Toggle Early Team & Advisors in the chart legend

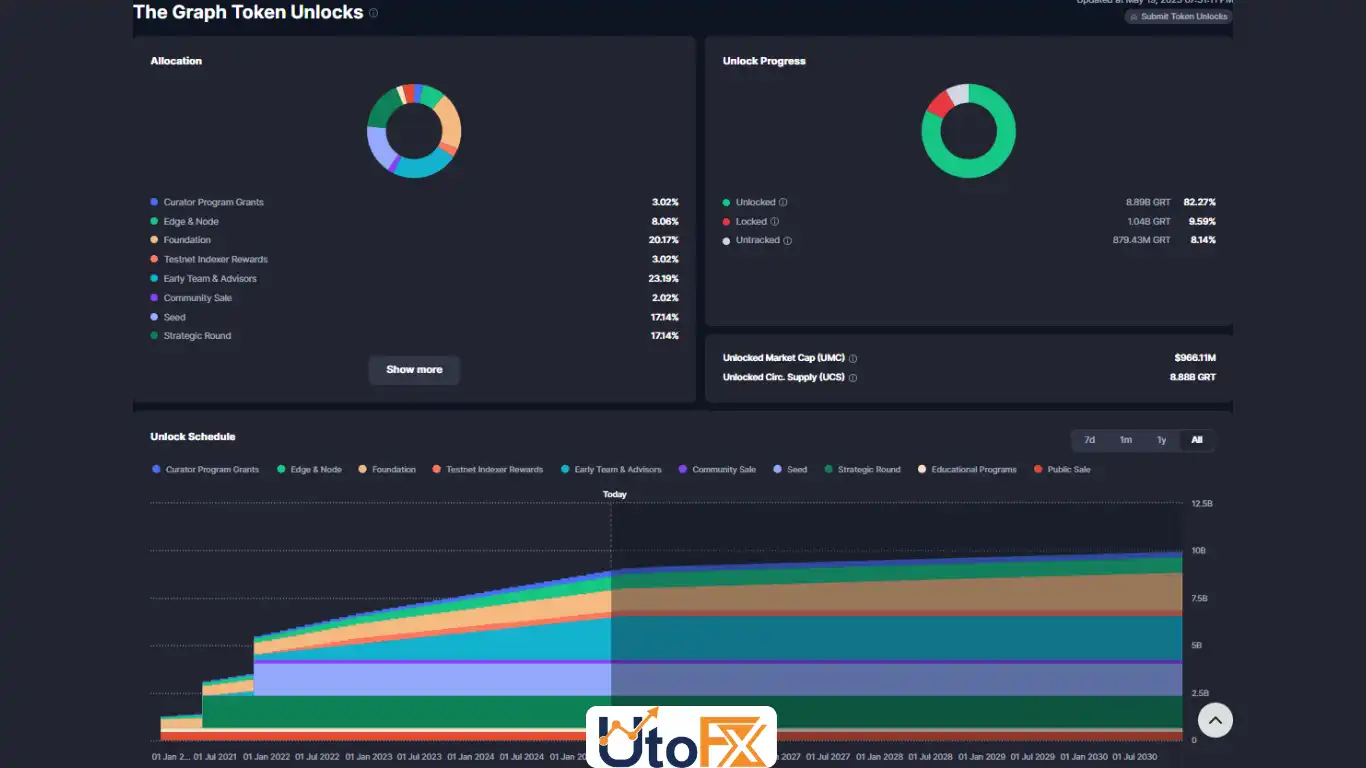611,469
